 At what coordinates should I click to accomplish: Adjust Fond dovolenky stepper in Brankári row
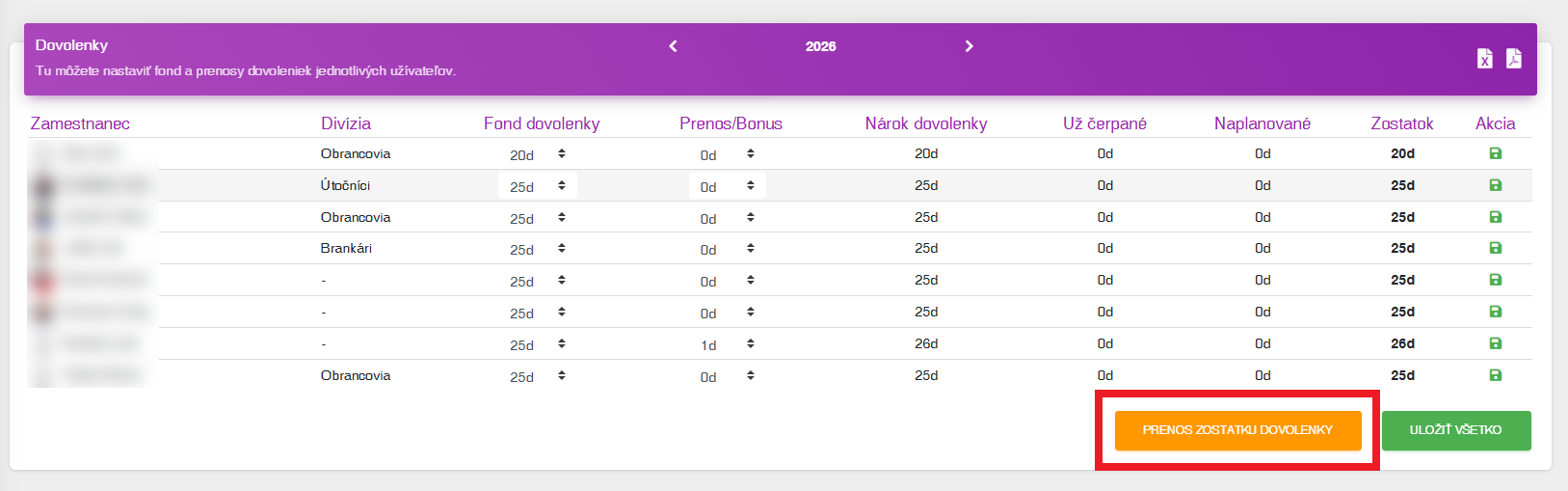[x=561, y=248]
